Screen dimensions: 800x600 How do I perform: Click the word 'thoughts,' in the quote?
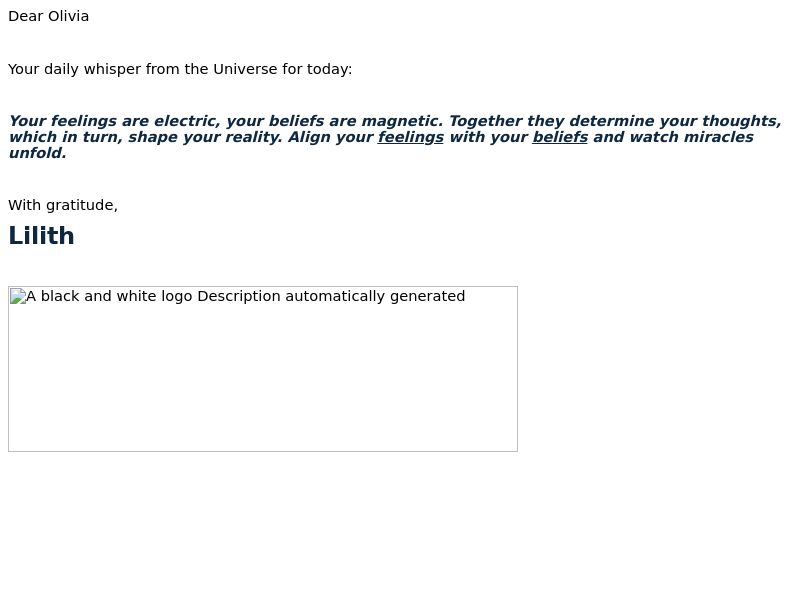point(742,121)
